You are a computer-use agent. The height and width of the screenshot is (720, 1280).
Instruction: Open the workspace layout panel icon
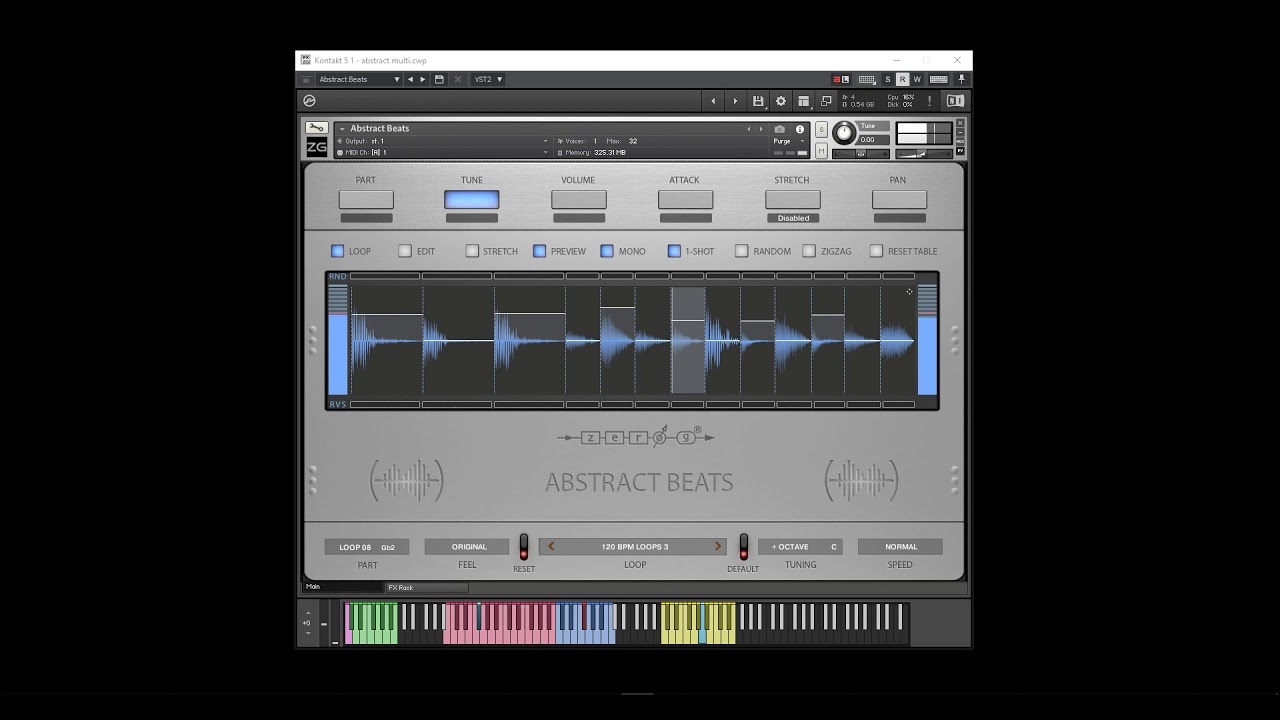[x=803, y=101]
